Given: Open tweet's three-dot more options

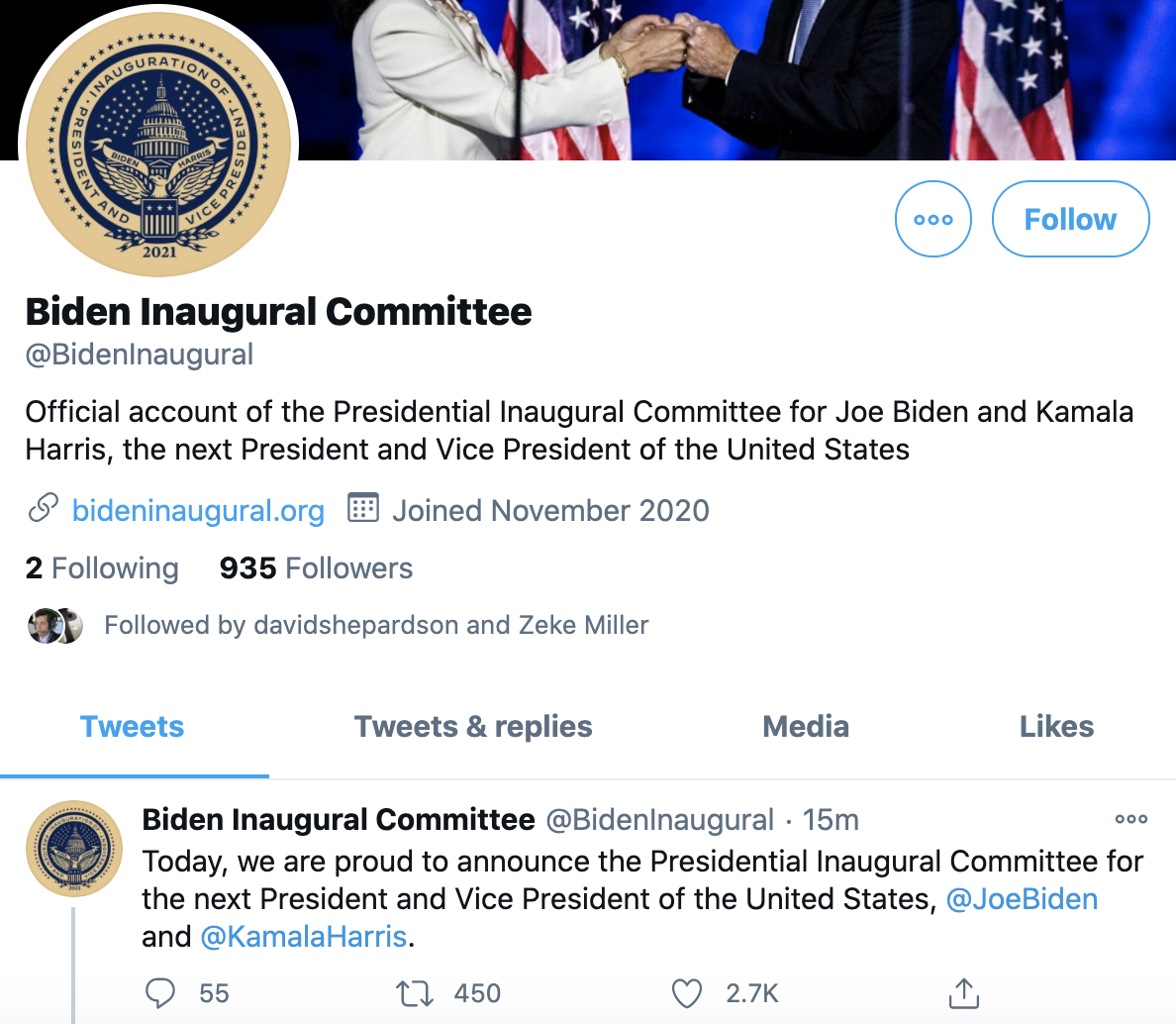Looking at the screenshot, I should 1130,819.
